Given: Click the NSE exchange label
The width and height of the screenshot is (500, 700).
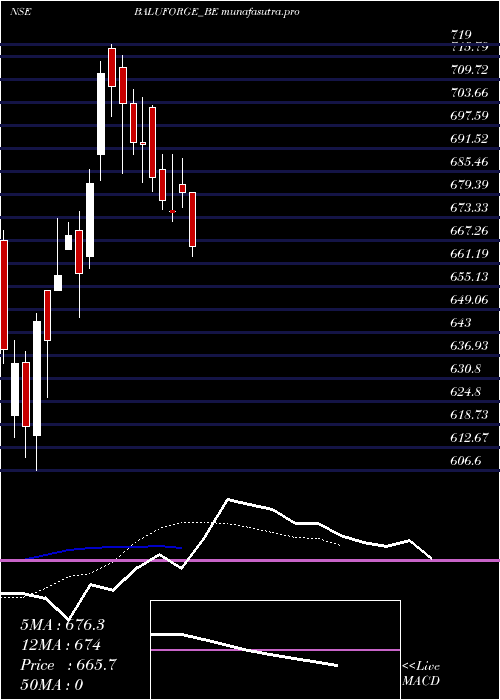Looking at the screenshot, I should pyautogui.click(x=21, y=12).
